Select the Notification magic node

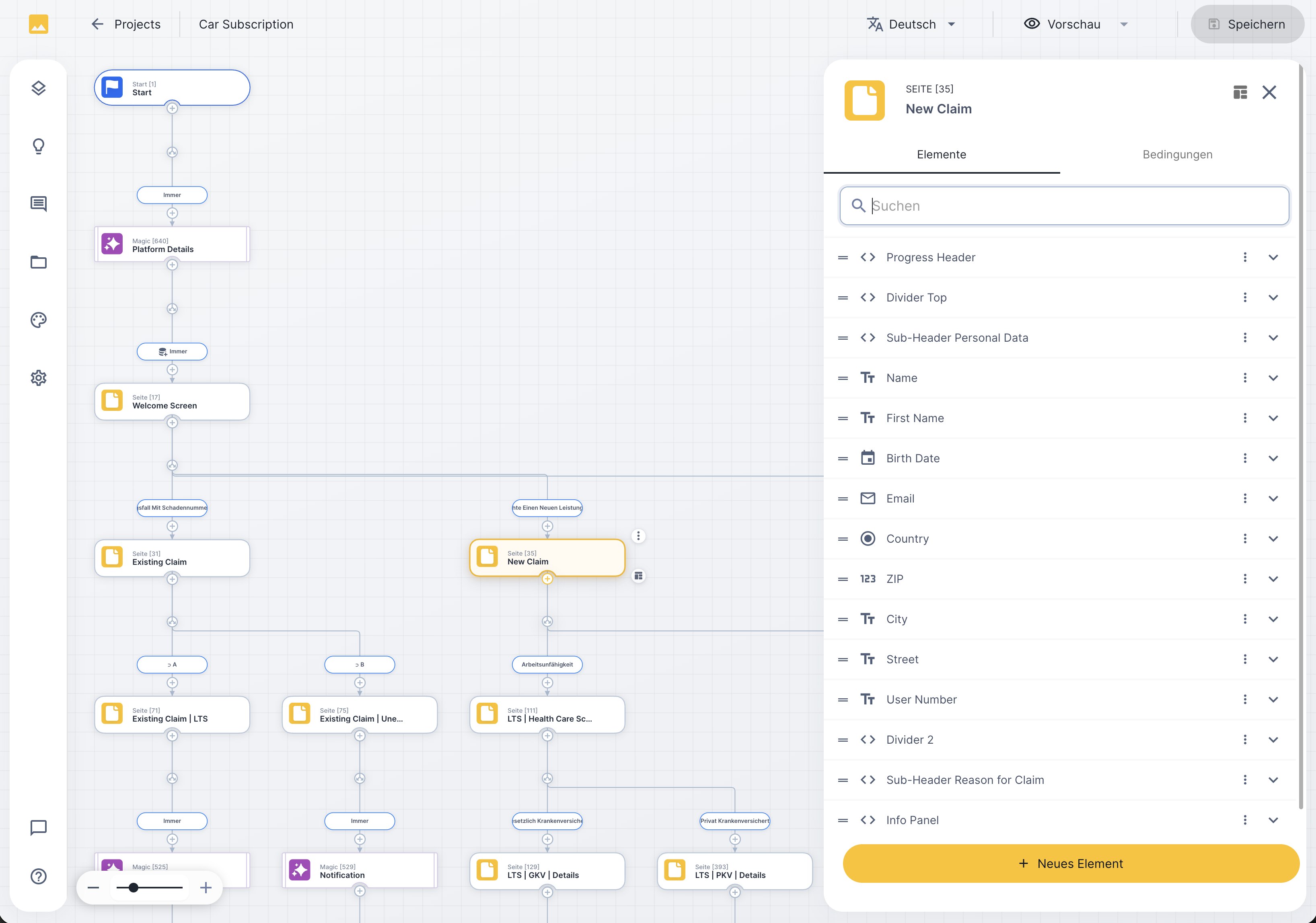pos(360,871)
